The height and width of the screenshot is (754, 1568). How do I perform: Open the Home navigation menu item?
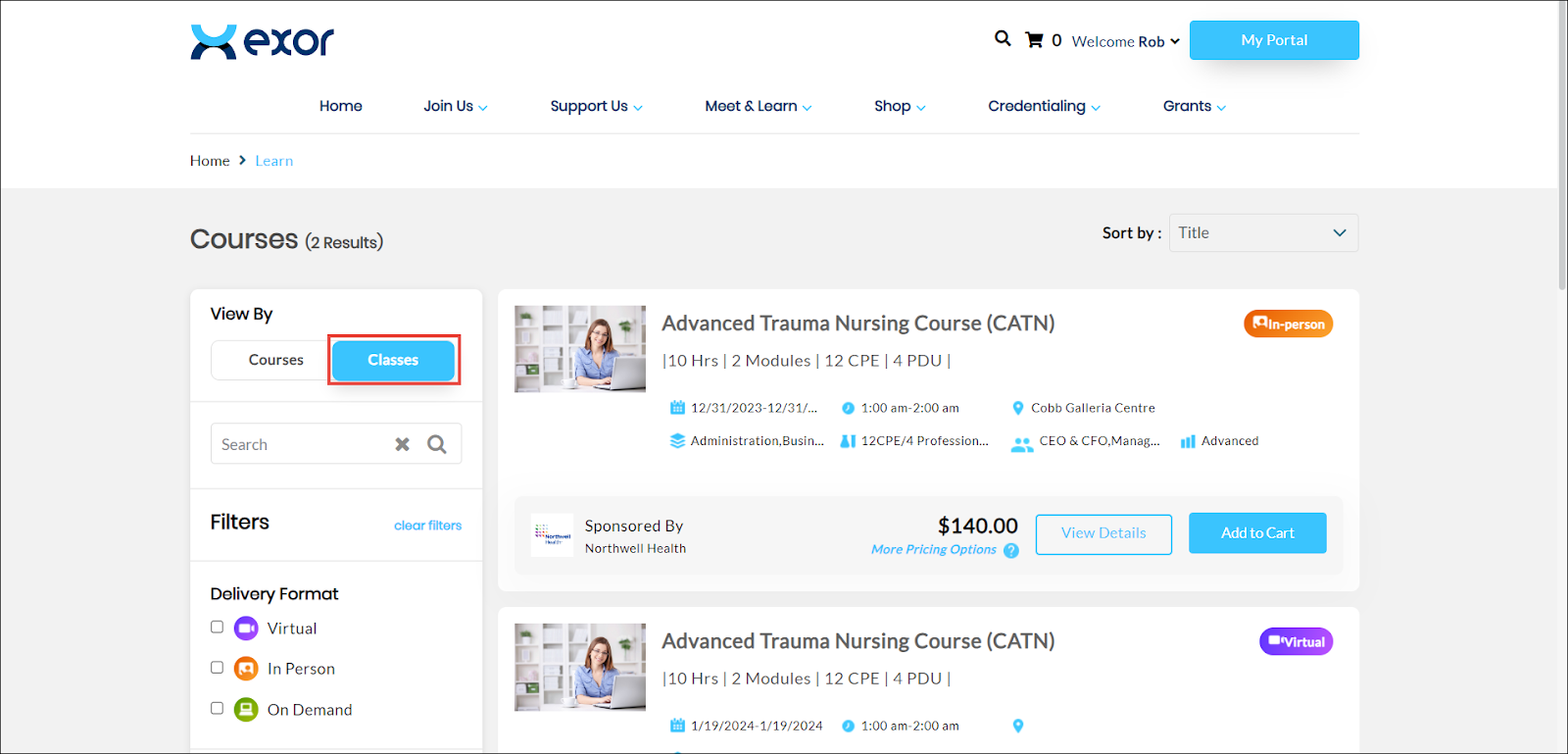point(340,106)
